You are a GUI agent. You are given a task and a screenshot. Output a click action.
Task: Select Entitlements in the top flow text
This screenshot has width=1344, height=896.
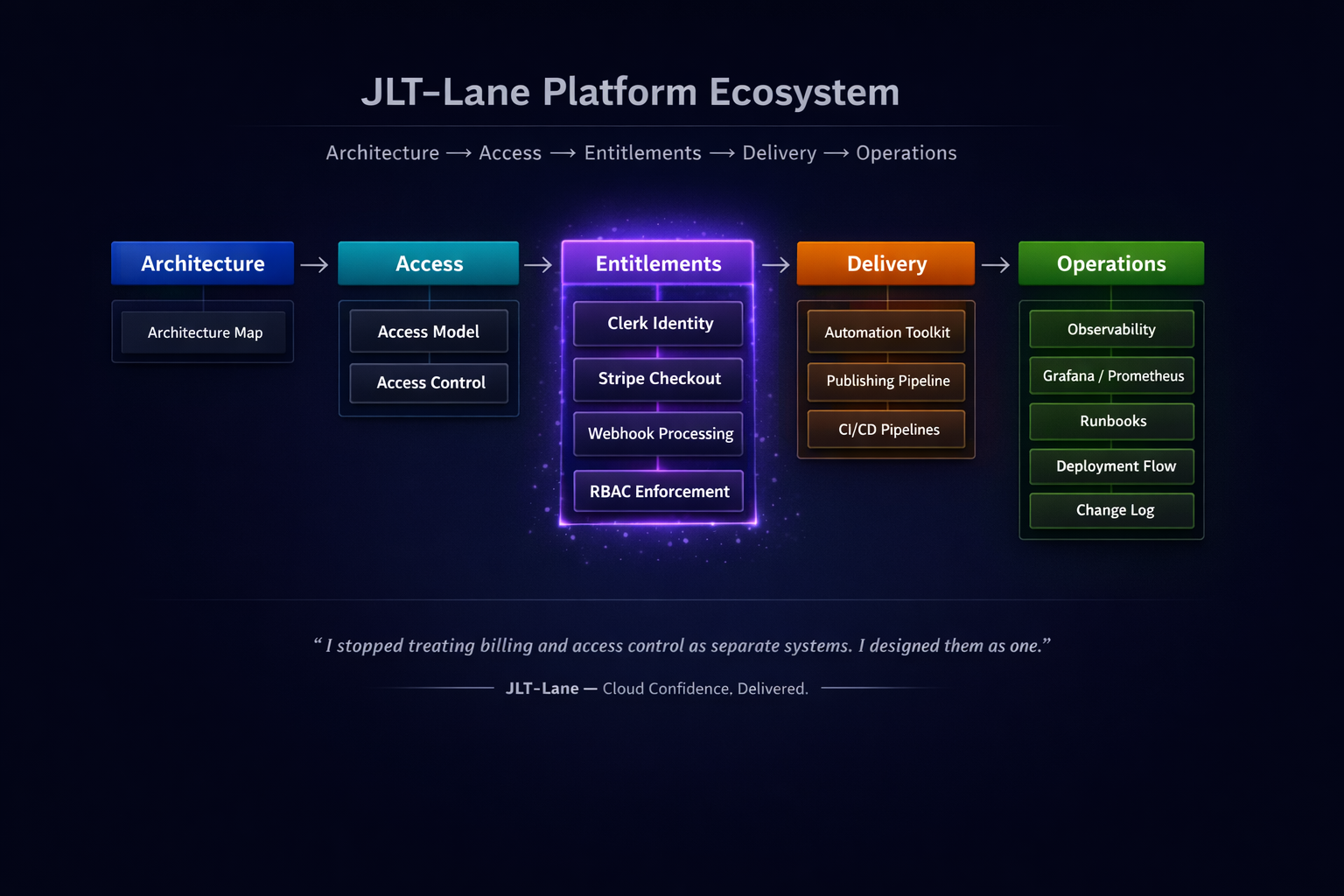point(642,153)
